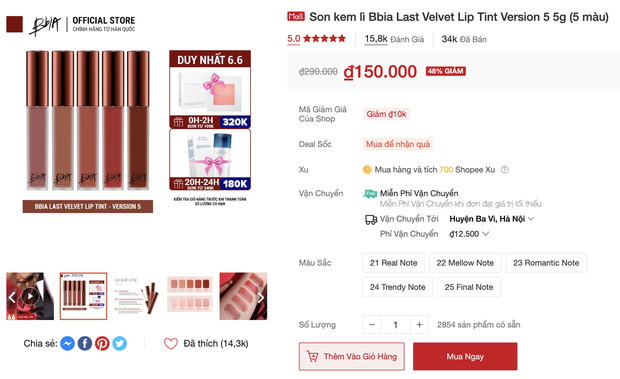
Task: Choose the 25 Final Note variant
Action: pos(469,287)
